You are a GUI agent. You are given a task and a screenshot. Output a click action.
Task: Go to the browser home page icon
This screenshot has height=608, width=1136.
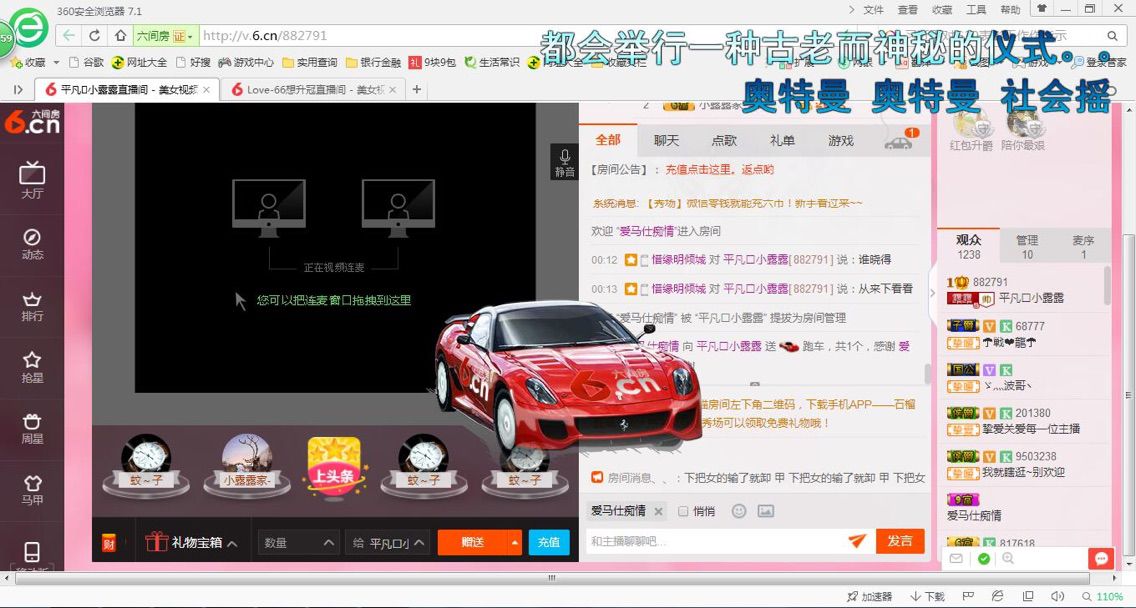120,35
